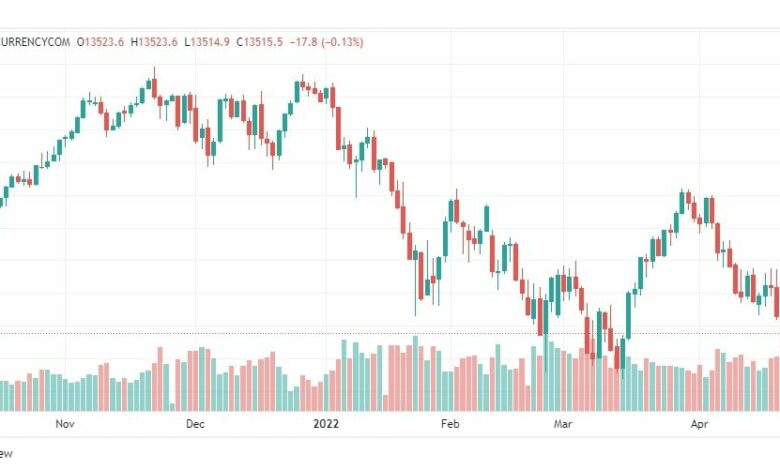Select the 2022 year marker on time axis
Image resolution: width=780 pixels, height=470 pixels.
(x=326, y=424)
